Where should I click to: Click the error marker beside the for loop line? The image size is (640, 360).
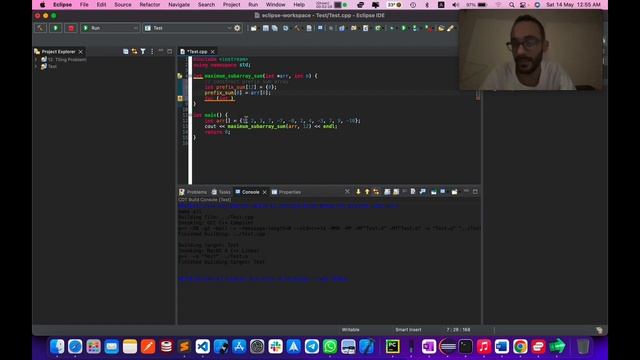tap(180, 98)
